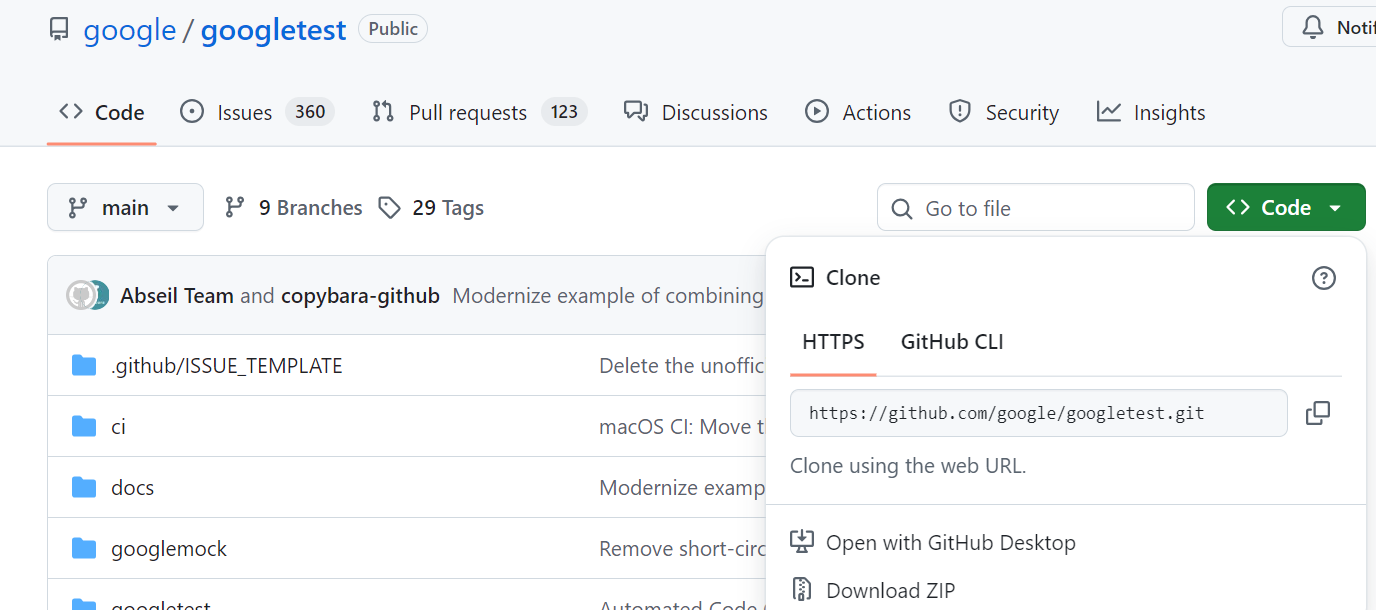
Task: Click the Go to file search field
Action: pyautogui.click(x=1036, y=208)
